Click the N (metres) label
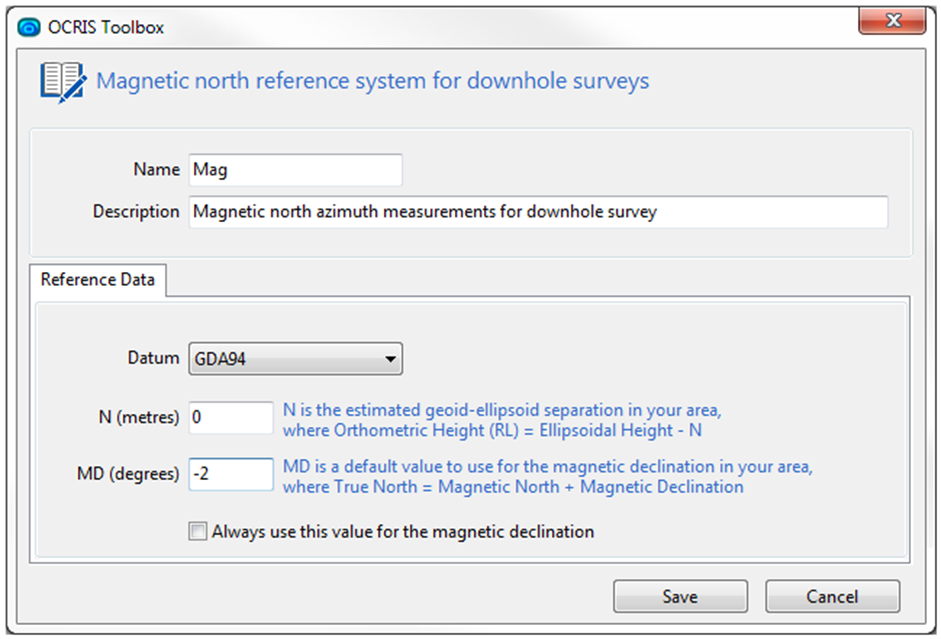The height and width of the screenshot is (639, 941). click(x=139, y=417)
